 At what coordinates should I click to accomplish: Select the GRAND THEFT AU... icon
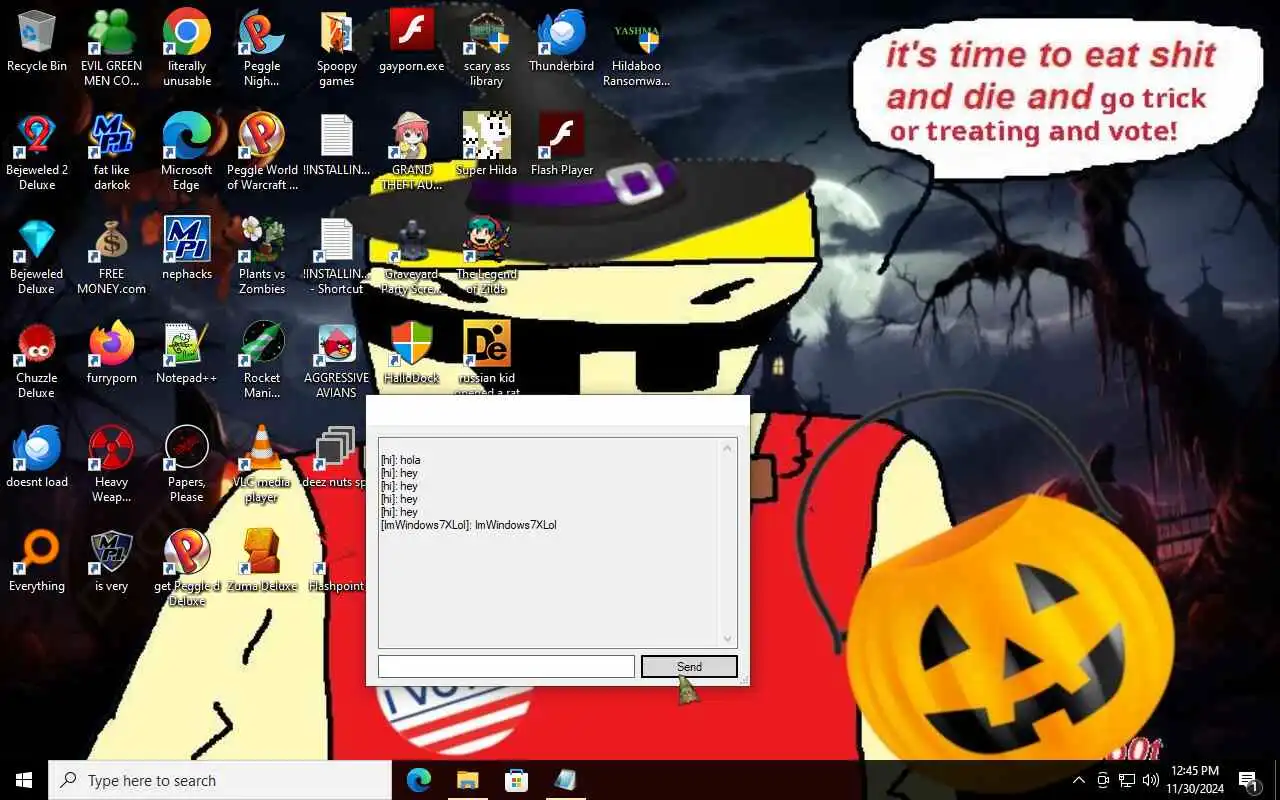tap(412, 152)
